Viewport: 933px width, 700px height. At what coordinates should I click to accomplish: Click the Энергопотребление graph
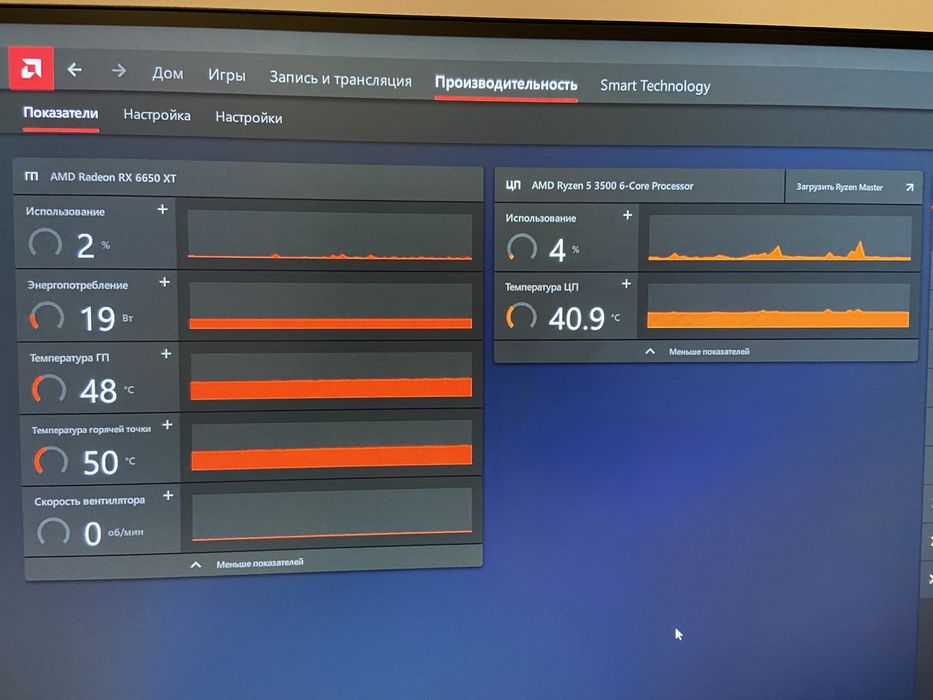pos(331,306)
